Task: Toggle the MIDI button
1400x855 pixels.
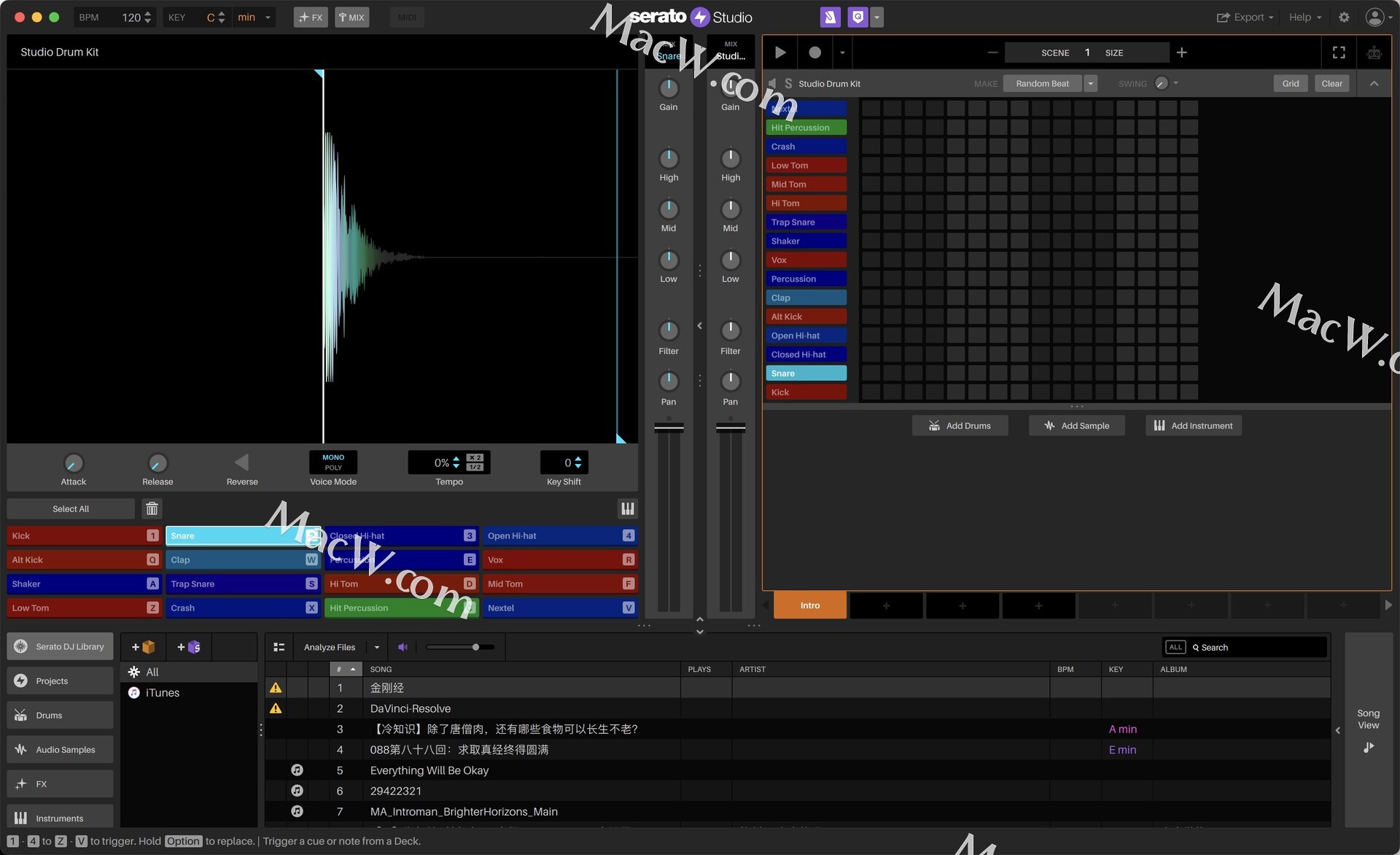Action: click(x=407, y=17)
